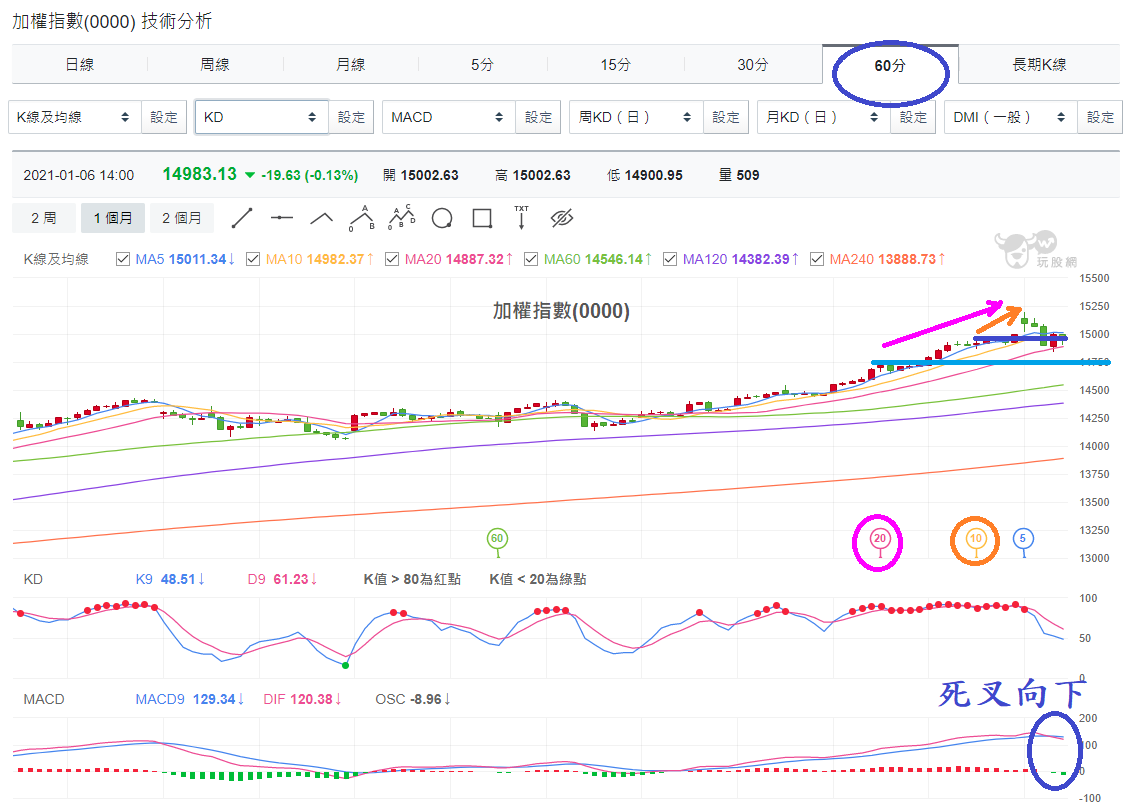Select the horizontal line drawing tool

tap(281, 218)
